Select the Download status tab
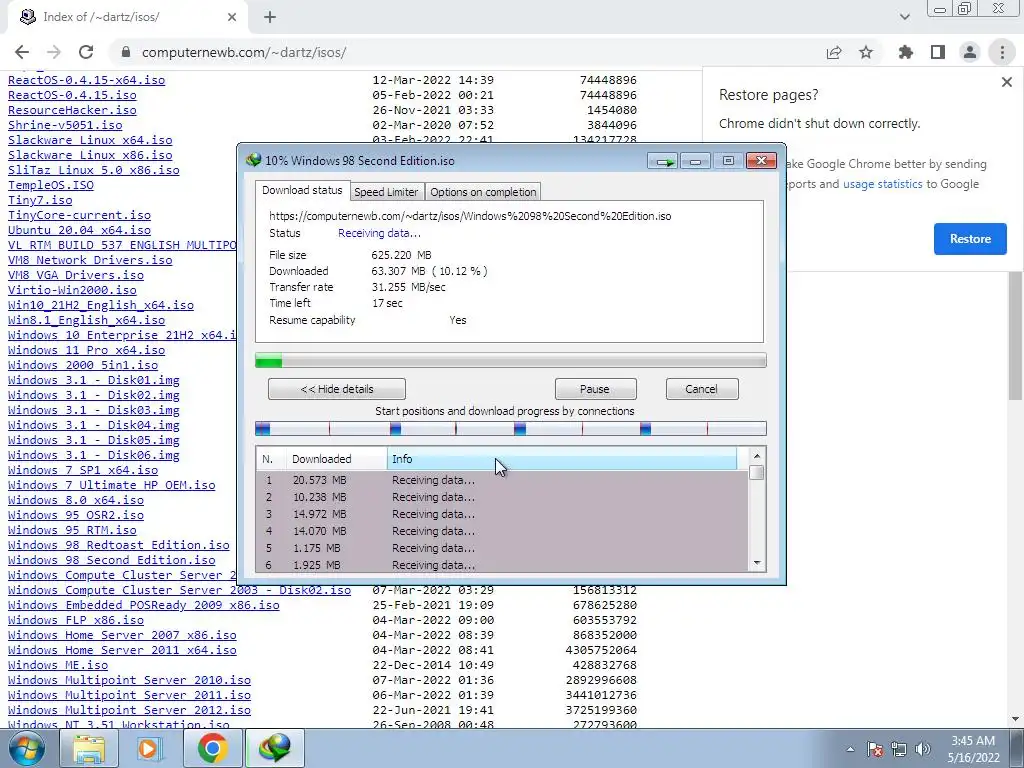The height and width of the screenshot is (768, 1024). [x=302, y=190]
